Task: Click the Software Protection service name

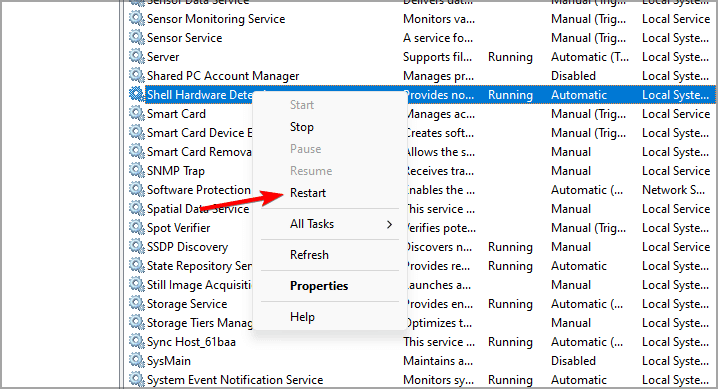Action: pos(199,189)
